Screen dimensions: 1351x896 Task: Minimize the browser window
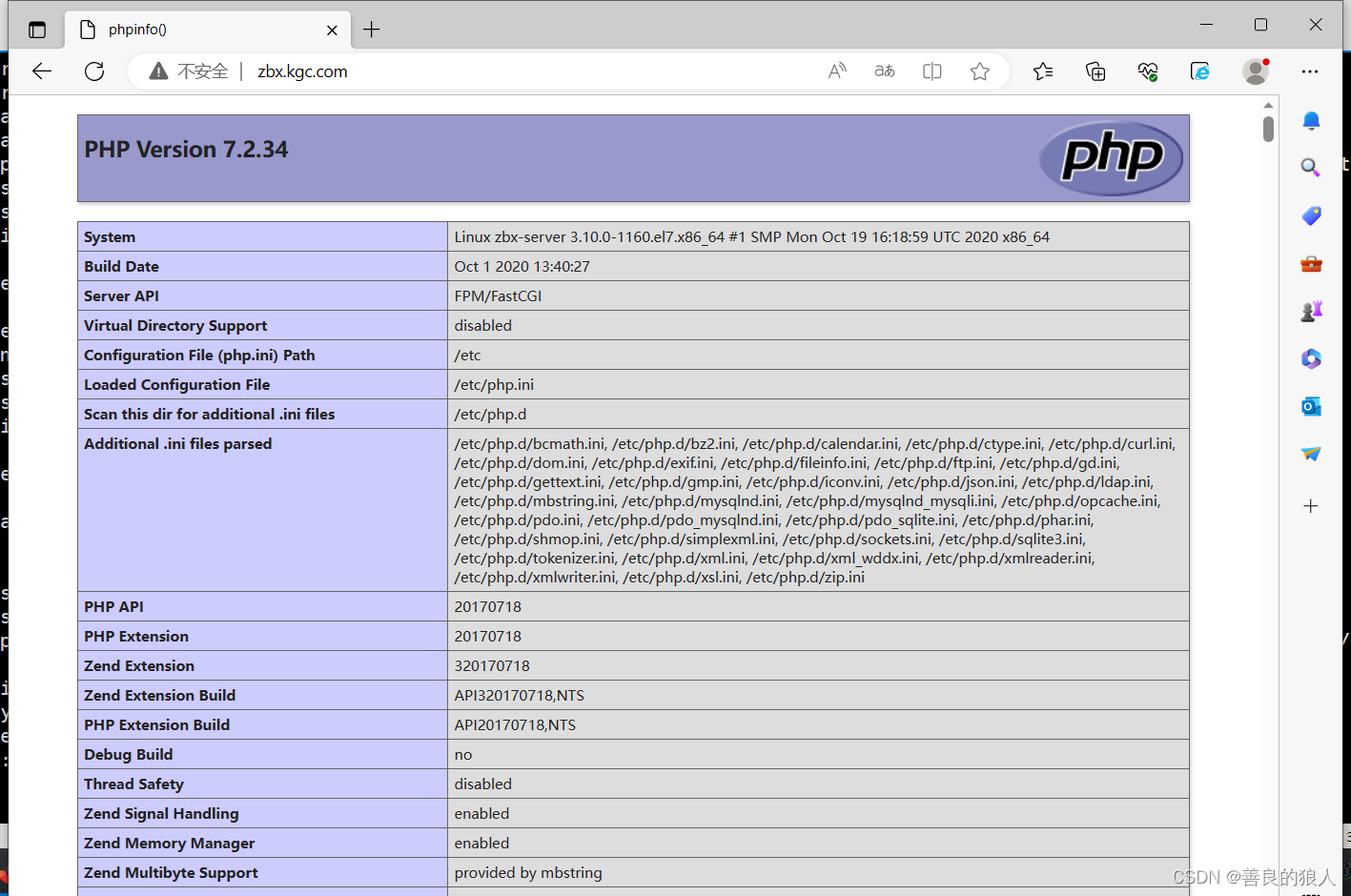tap(1206, 25)
